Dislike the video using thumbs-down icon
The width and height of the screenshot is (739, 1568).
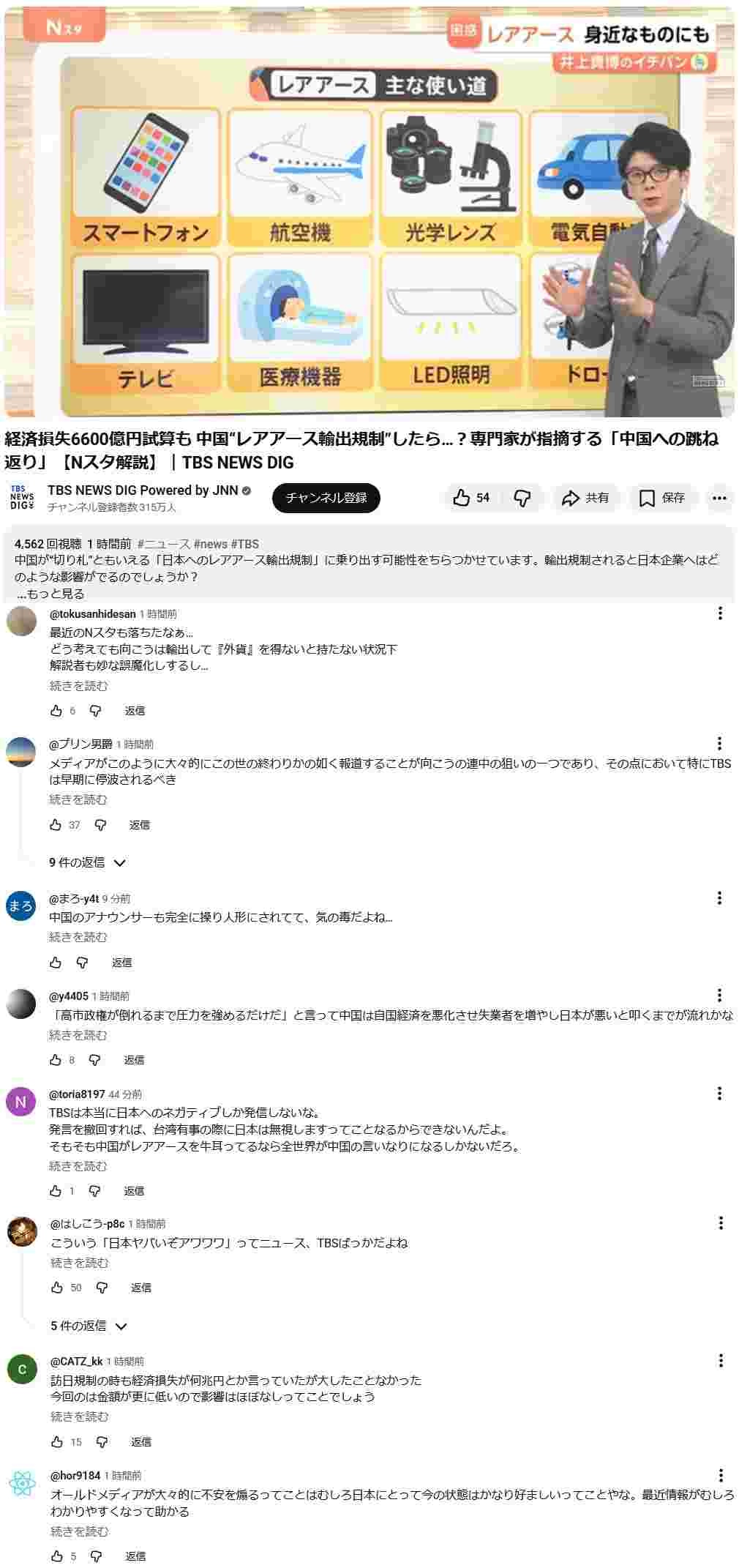coord(522,498)
